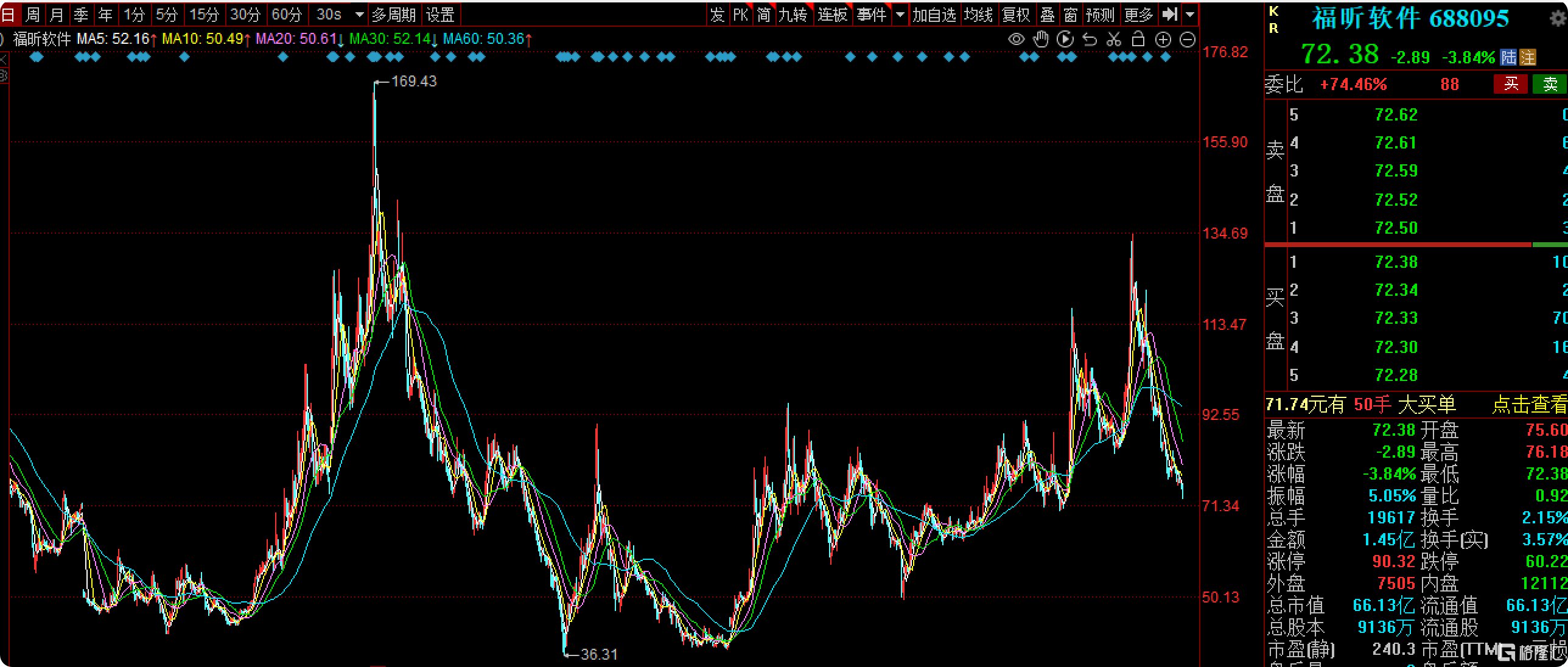This screenshot has height=667, width=1568.
Task: Click the 福昕软件 688095 stock title
Action: click(1411, 18)
